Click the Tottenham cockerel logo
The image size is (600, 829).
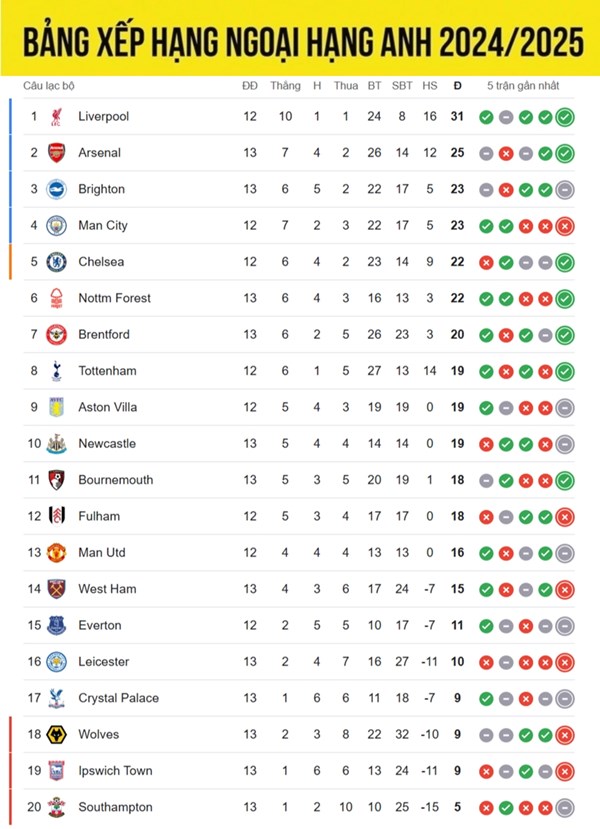click(x=57, y=371)
